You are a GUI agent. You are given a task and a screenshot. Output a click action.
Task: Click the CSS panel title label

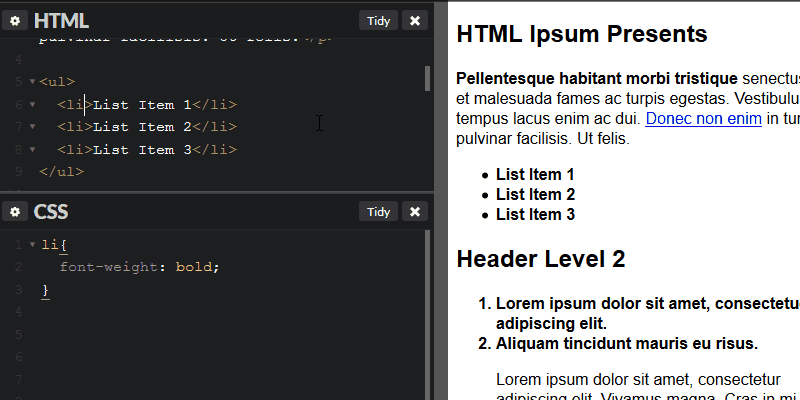pyautogui.click(x=51, y=212)
